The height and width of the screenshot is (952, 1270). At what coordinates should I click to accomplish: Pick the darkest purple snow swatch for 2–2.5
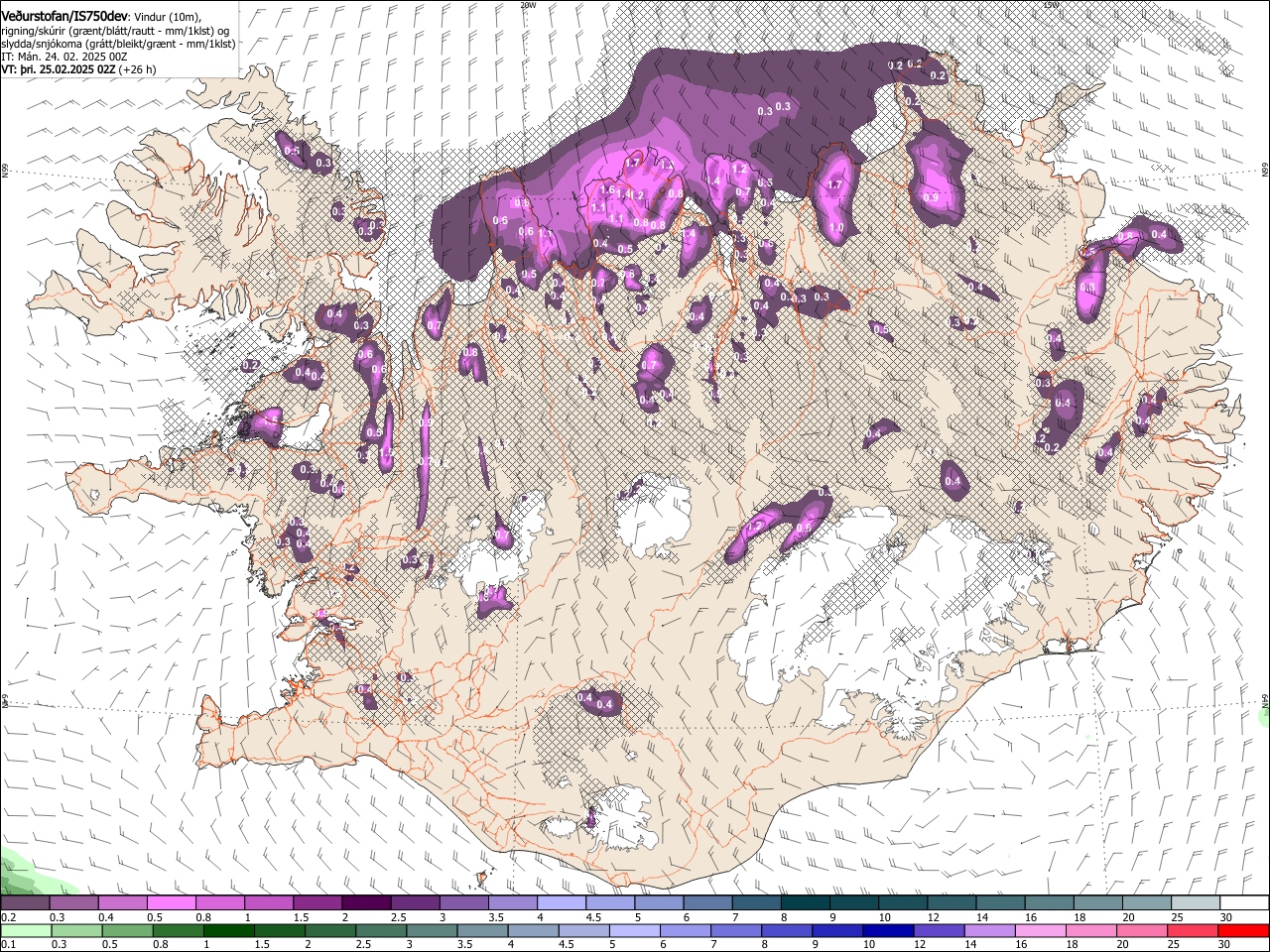pos(366,903)
